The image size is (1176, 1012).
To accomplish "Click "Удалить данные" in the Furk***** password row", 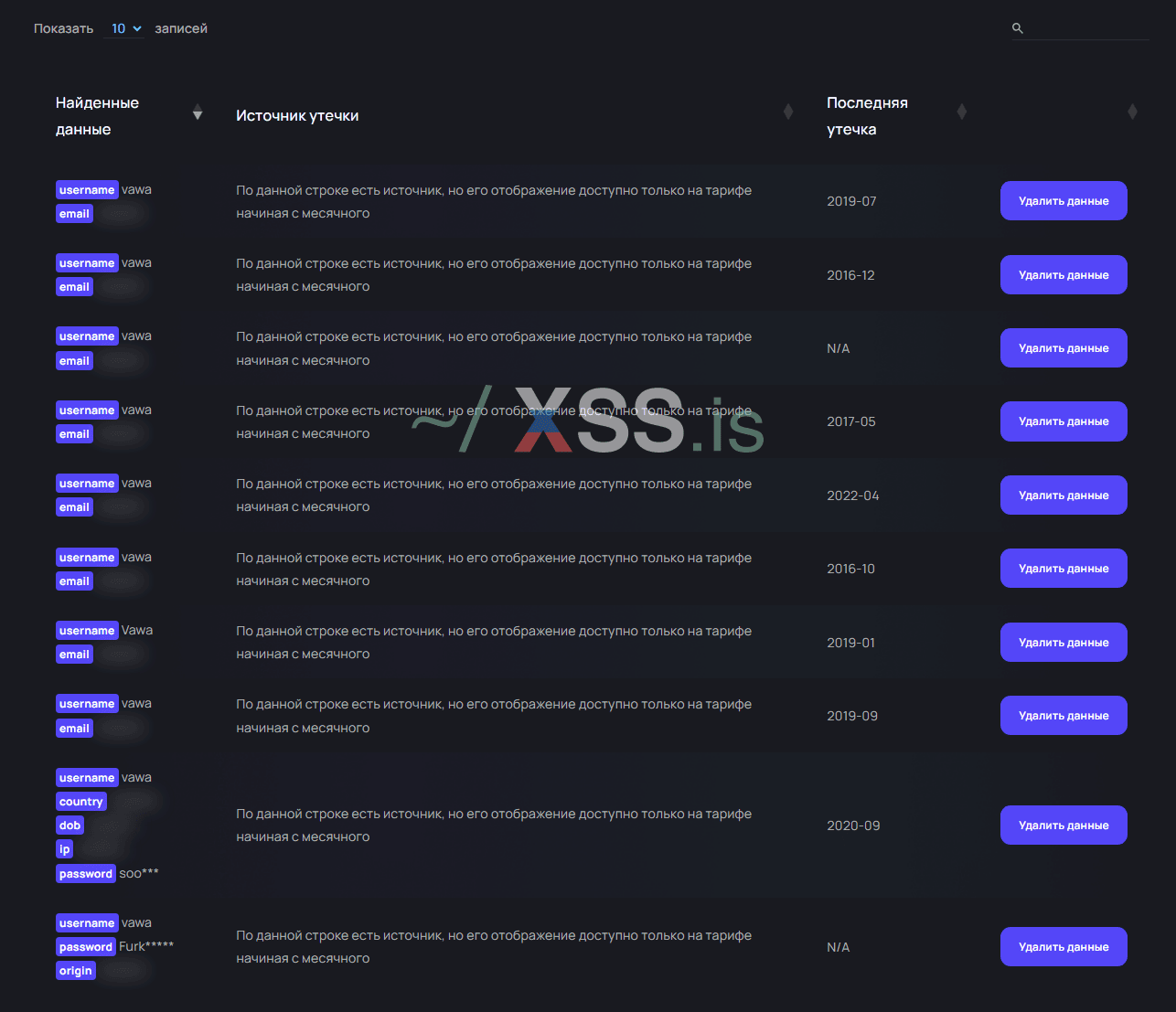I will 1064,947.
